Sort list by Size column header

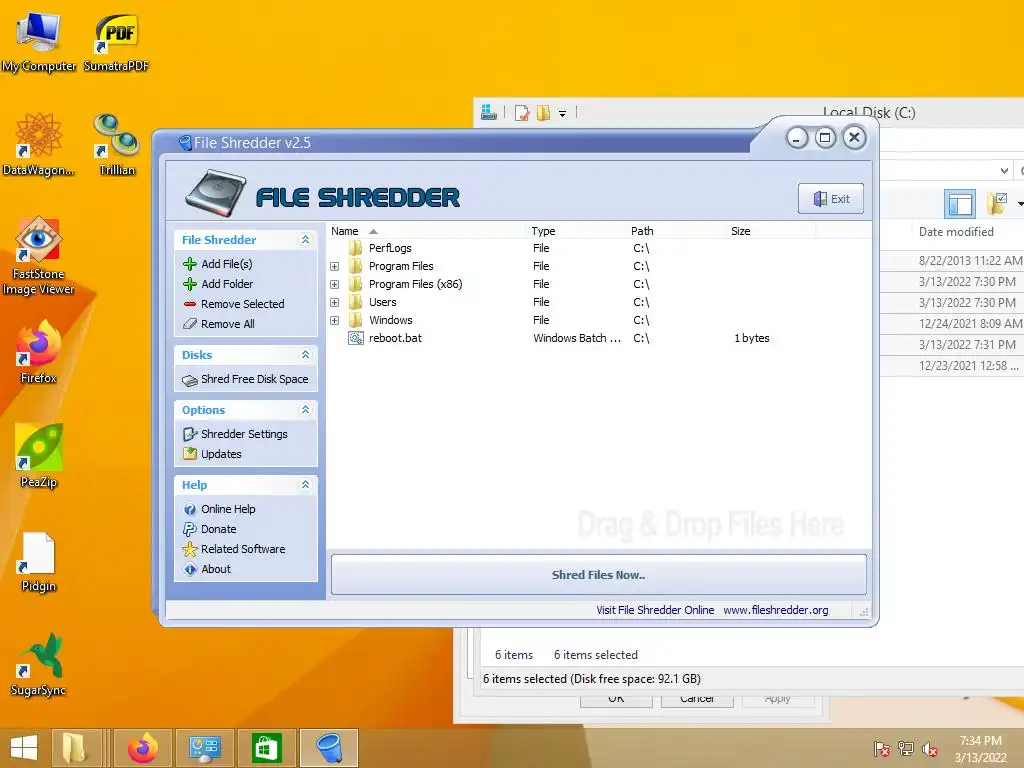[x=771, y=231]
